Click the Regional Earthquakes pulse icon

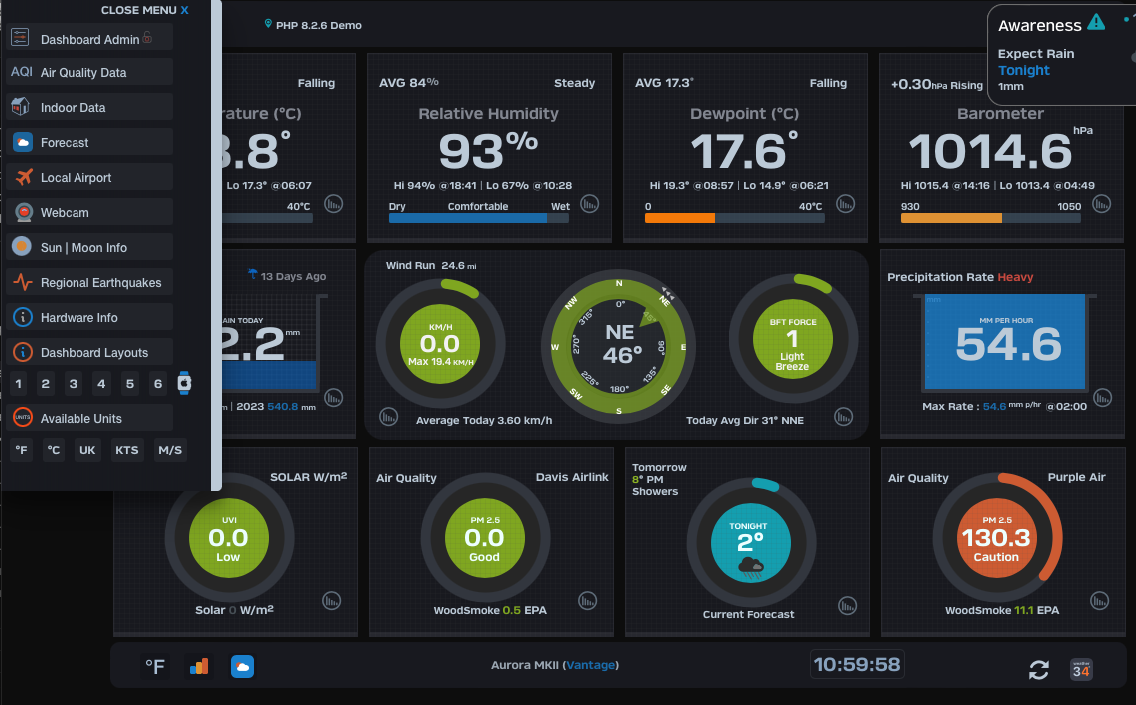[x=22, y=282]
